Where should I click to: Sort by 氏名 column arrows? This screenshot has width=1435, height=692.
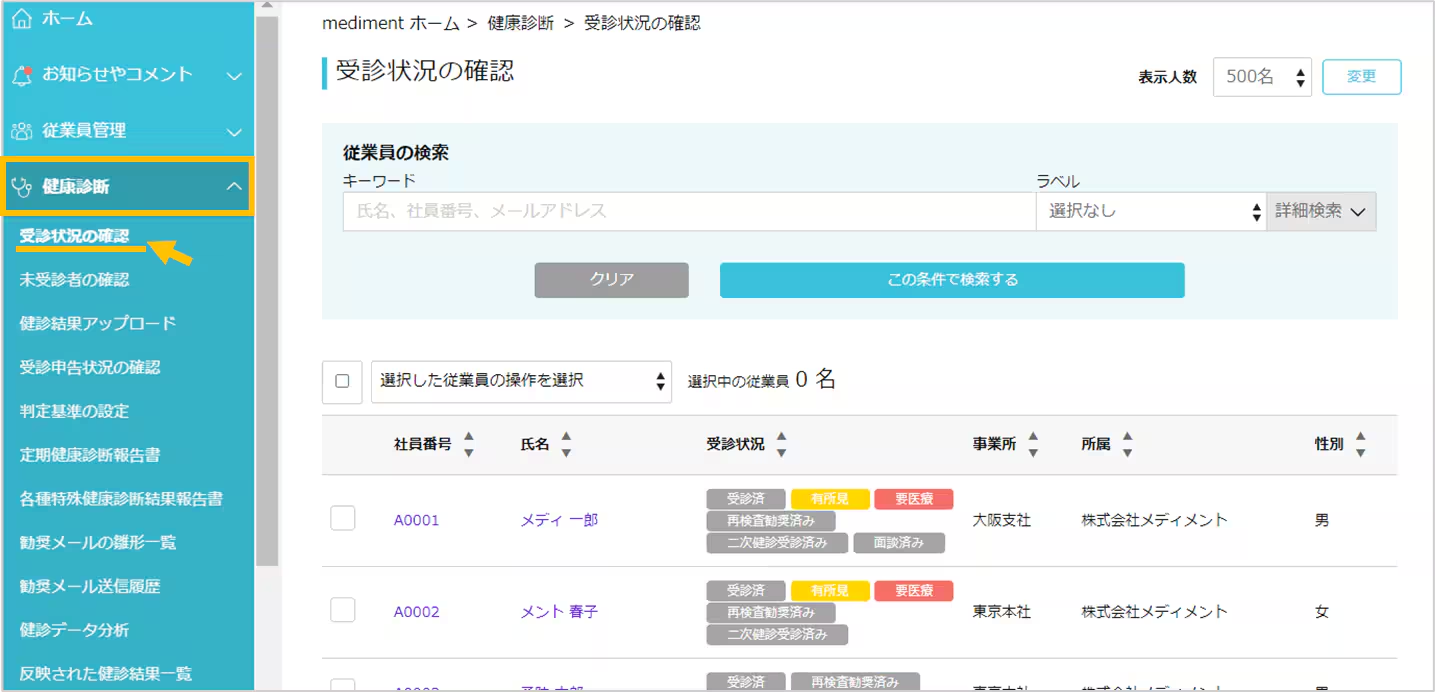point(566,445)
